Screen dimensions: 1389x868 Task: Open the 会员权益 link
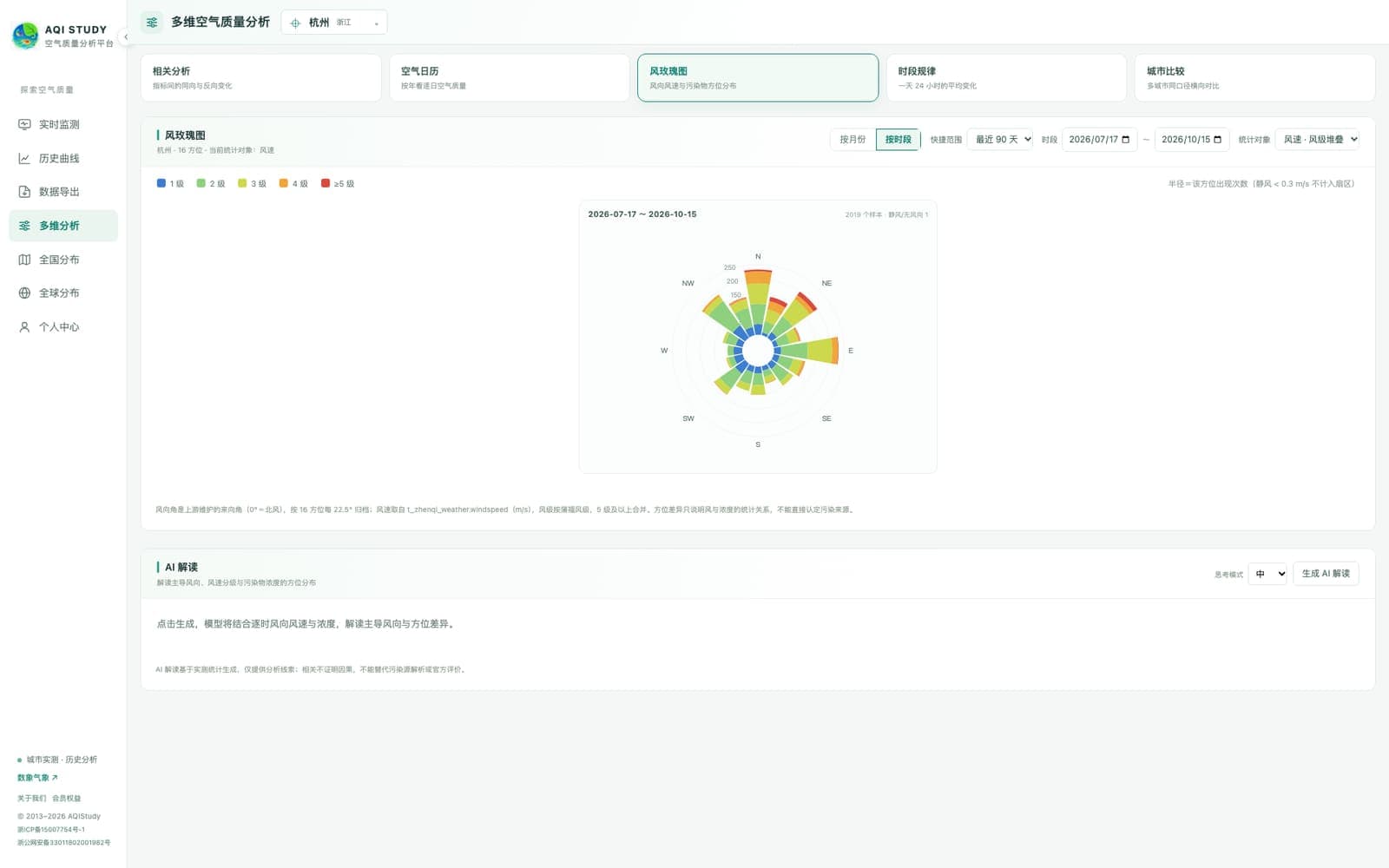[x=66, y=799]
